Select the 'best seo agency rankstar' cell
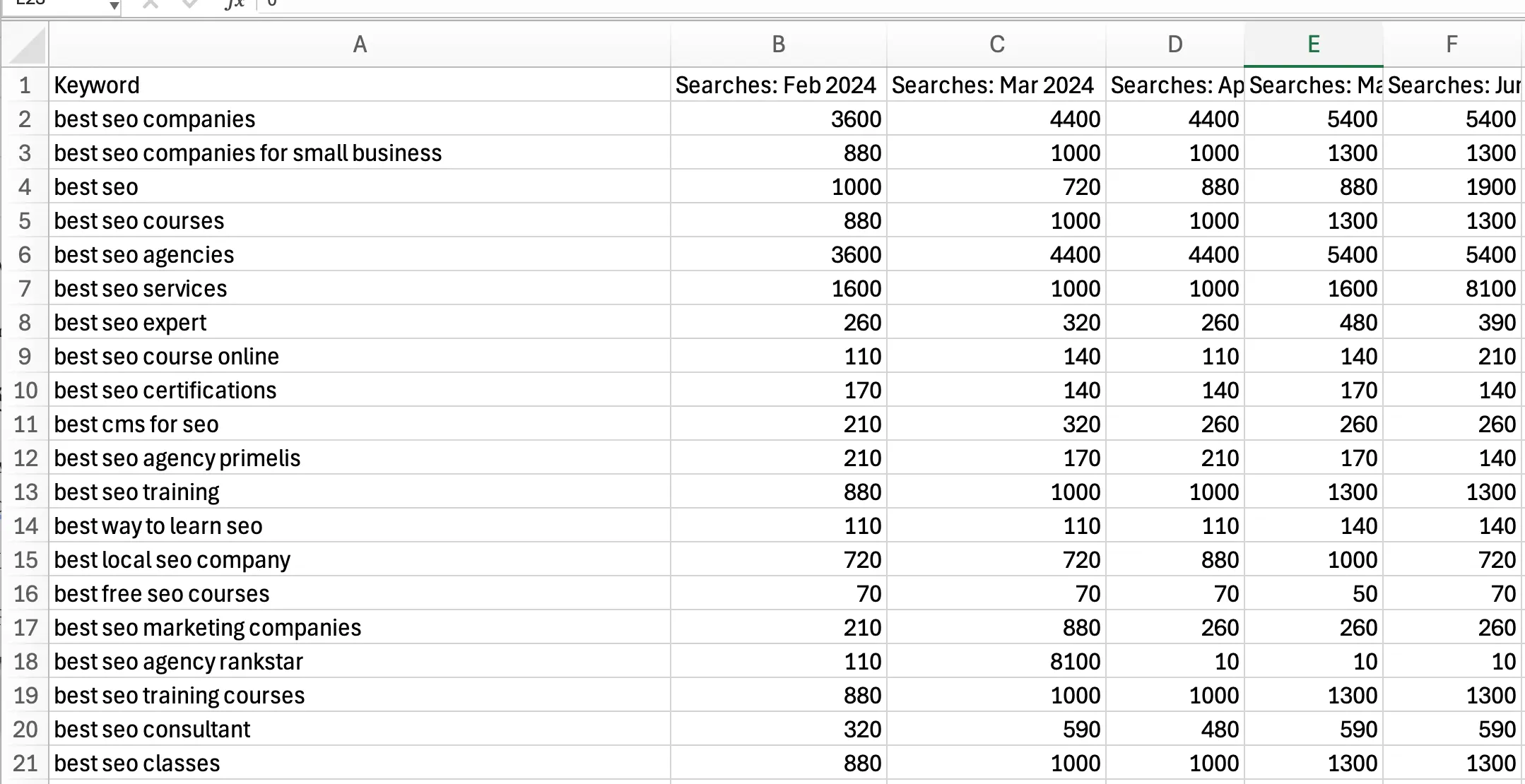 [x=360, y=662]
